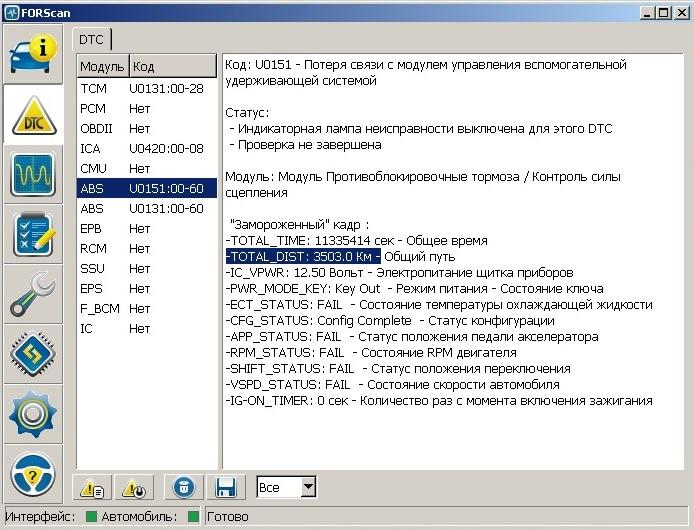Switch to the DTC tab
This screenshot has width=694, height=530.
(x=91, y=39)
